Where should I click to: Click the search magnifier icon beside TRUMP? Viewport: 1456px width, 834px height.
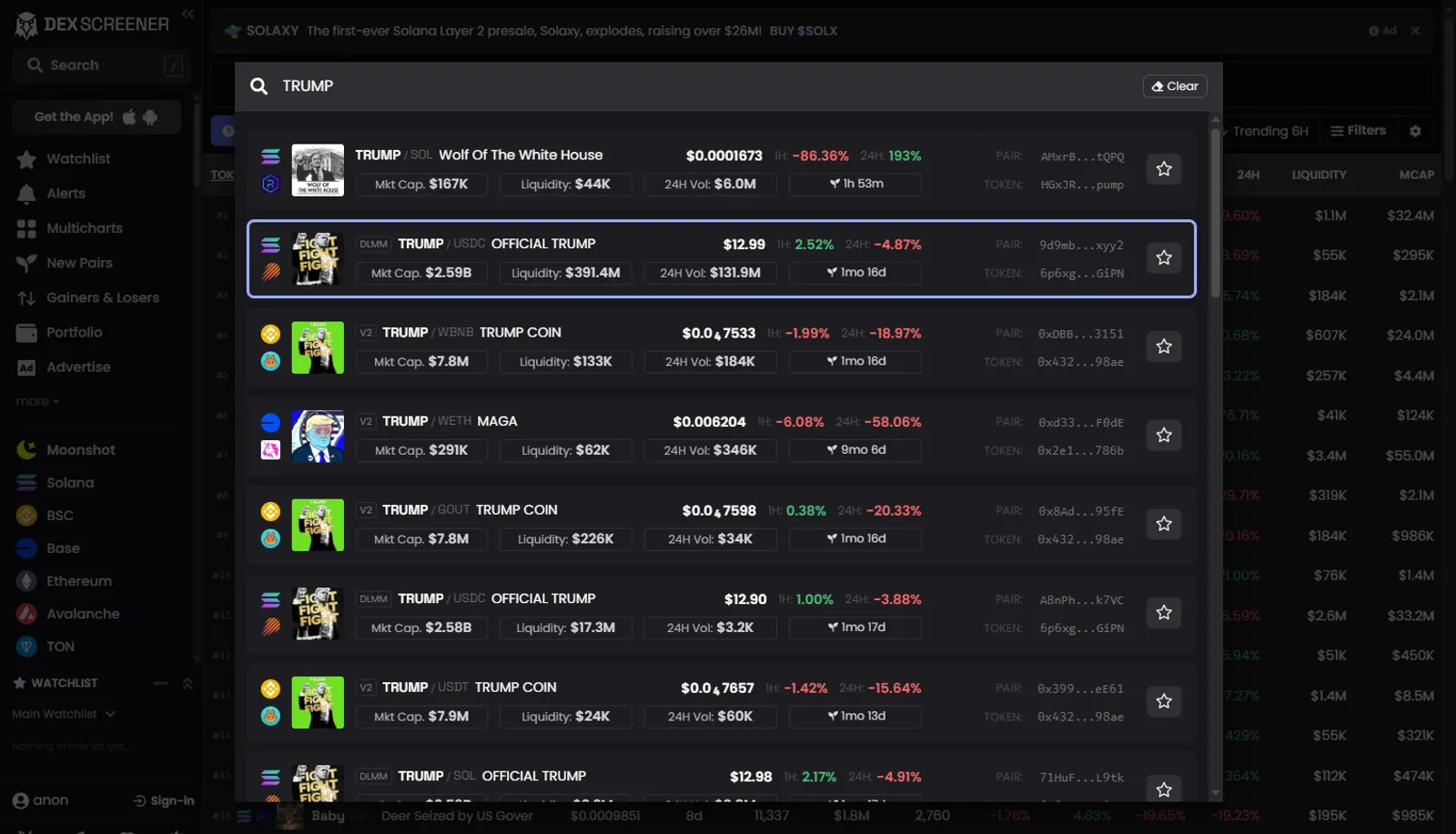point(259,86)
